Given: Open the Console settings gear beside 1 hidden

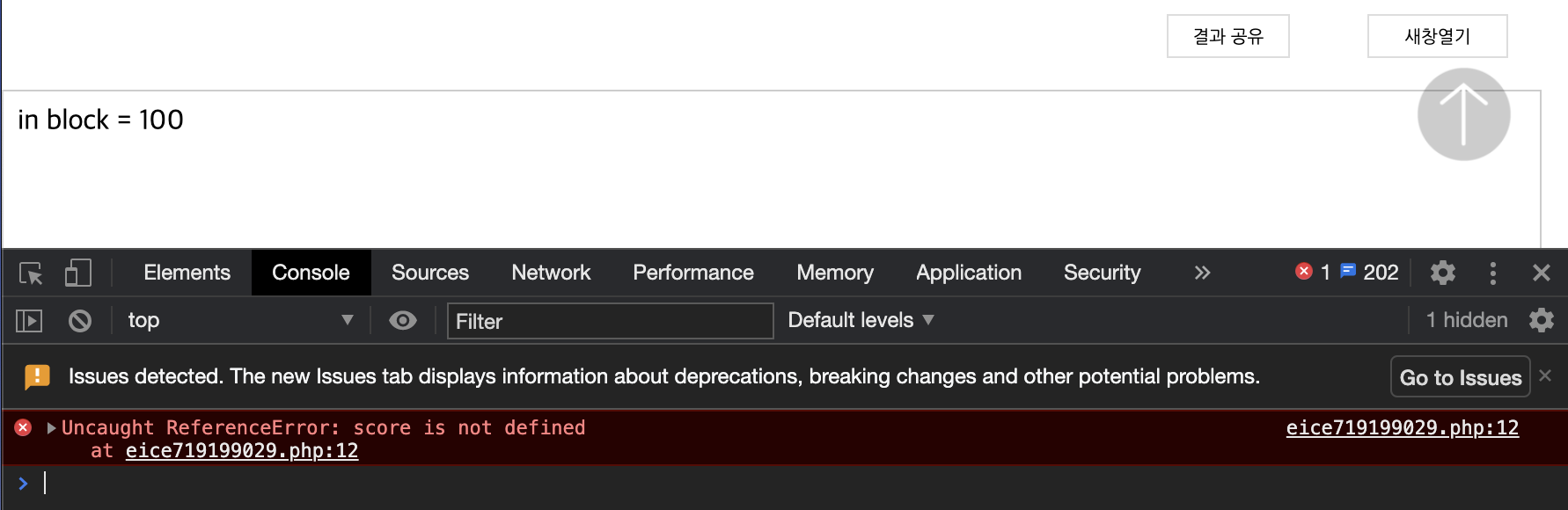Looking at the screenshot, I should click(x=1541, y=320).
